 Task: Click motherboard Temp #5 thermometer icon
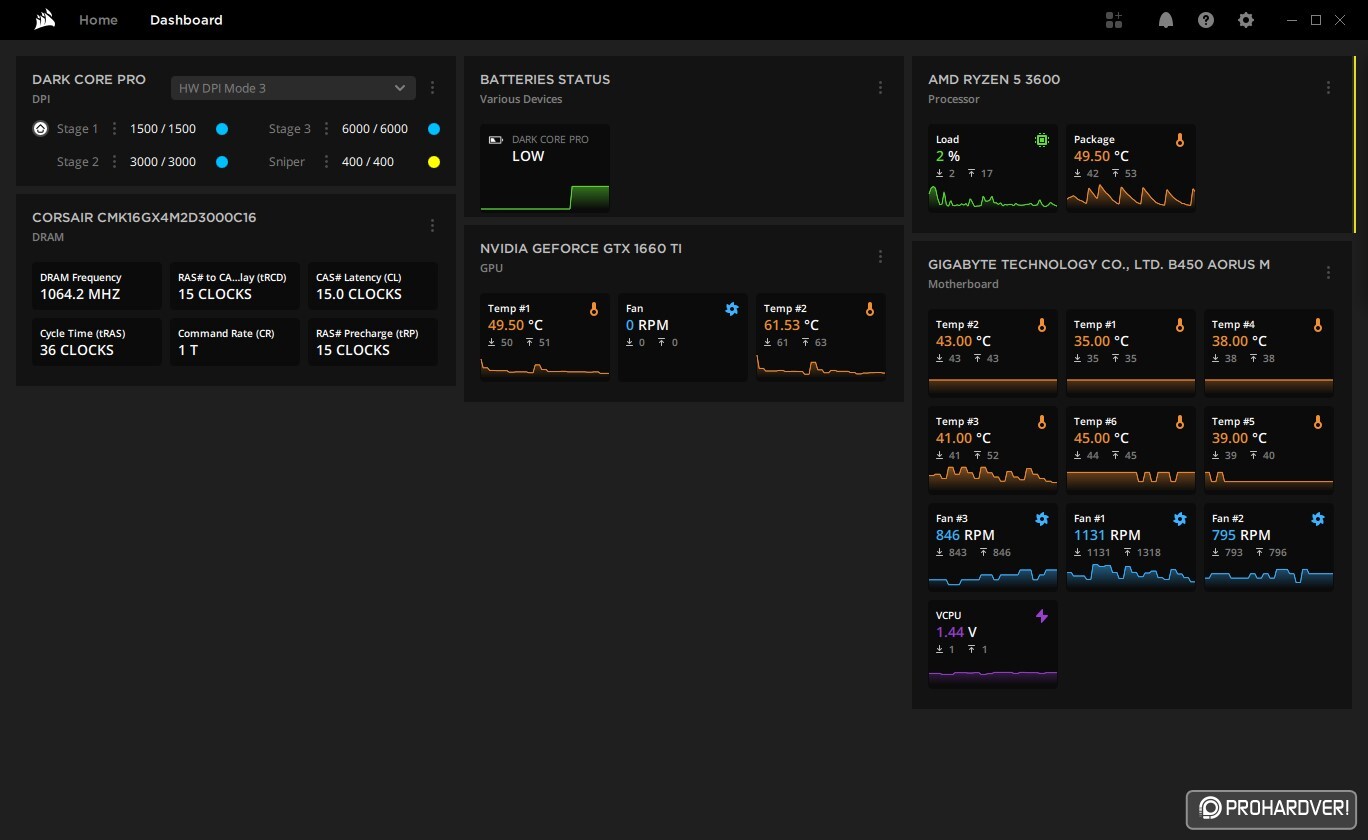[1318, 423]
